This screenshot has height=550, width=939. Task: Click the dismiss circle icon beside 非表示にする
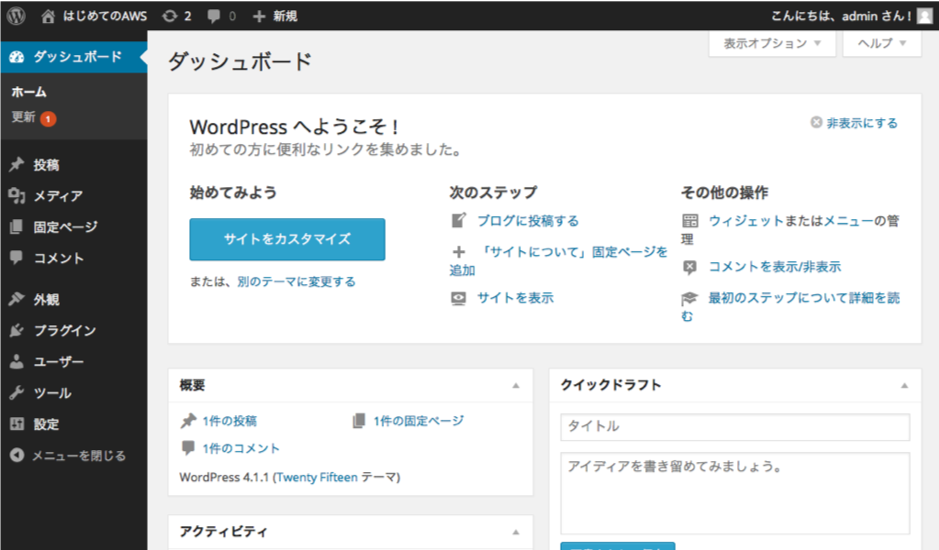click(816, 122)
